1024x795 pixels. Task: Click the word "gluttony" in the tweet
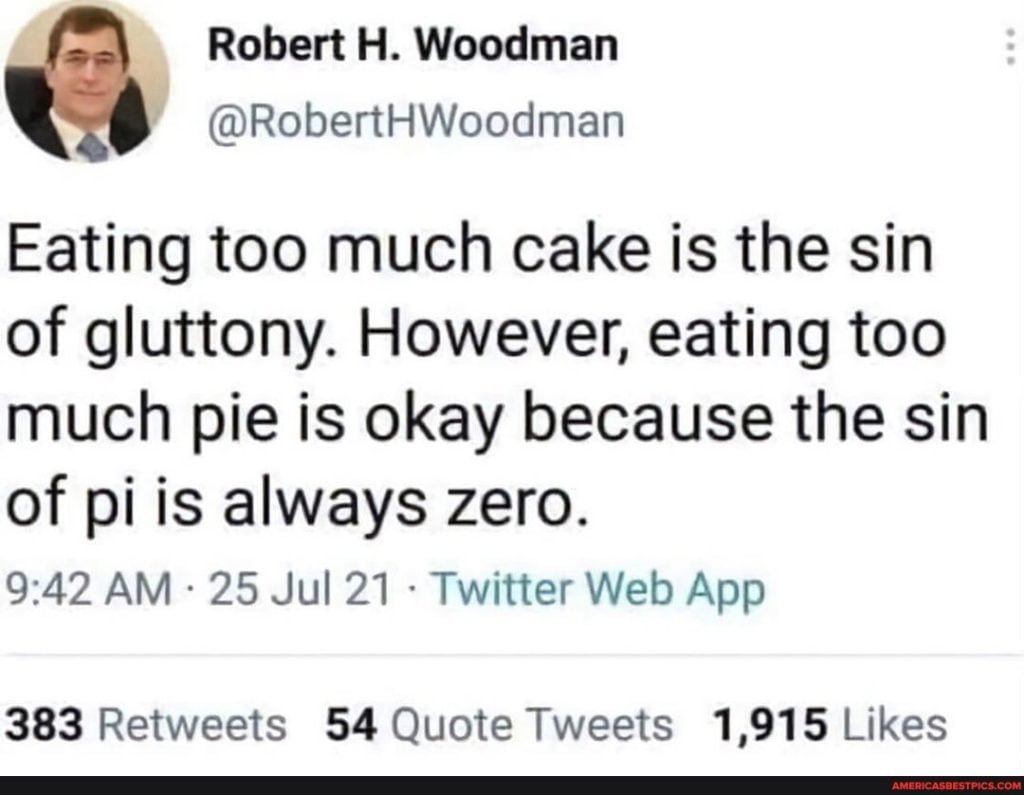tap(208, 335)
